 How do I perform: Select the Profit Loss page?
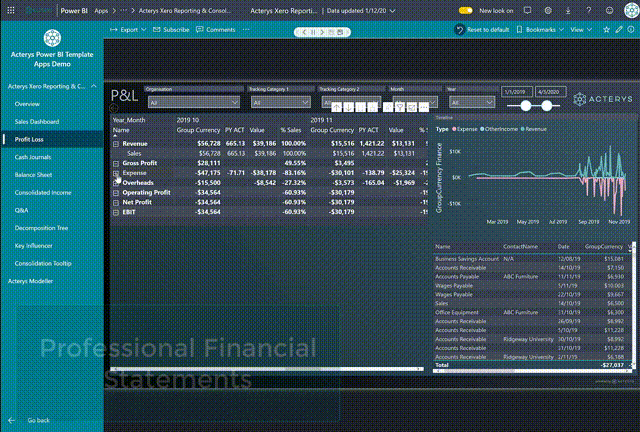[x=52, y=139]
